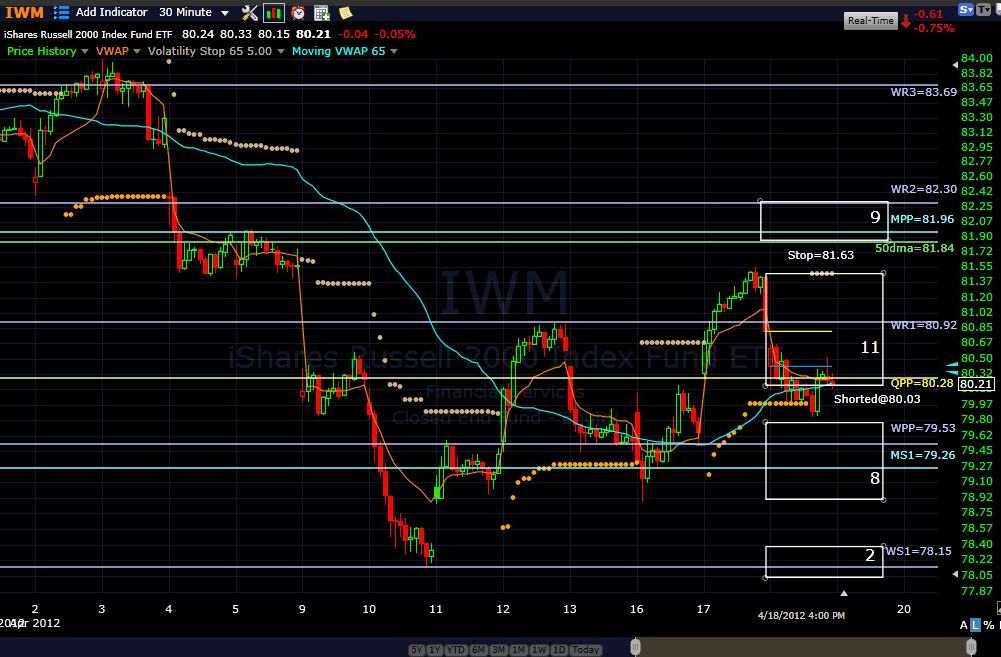
Task: Click the blue S button in the top right
Action: 965,9
